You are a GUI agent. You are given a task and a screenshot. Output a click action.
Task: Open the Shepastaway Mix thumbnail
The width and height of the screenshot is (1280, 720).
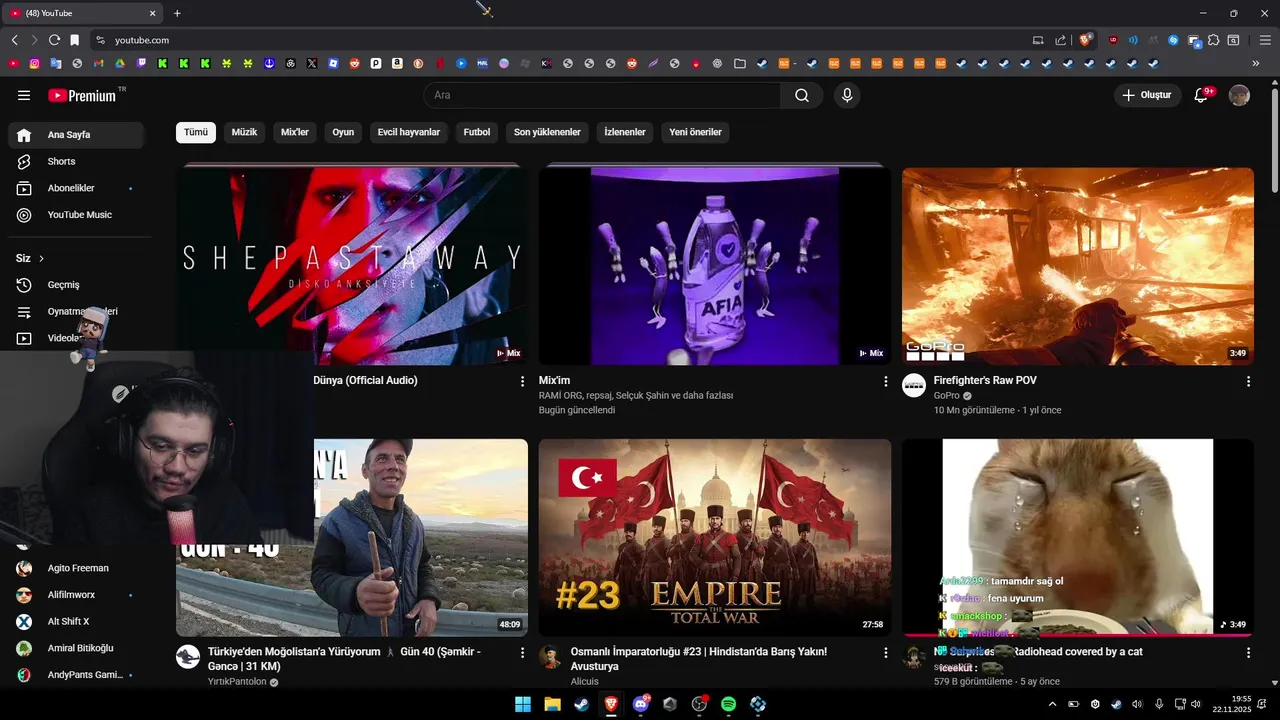pos(352,266)
